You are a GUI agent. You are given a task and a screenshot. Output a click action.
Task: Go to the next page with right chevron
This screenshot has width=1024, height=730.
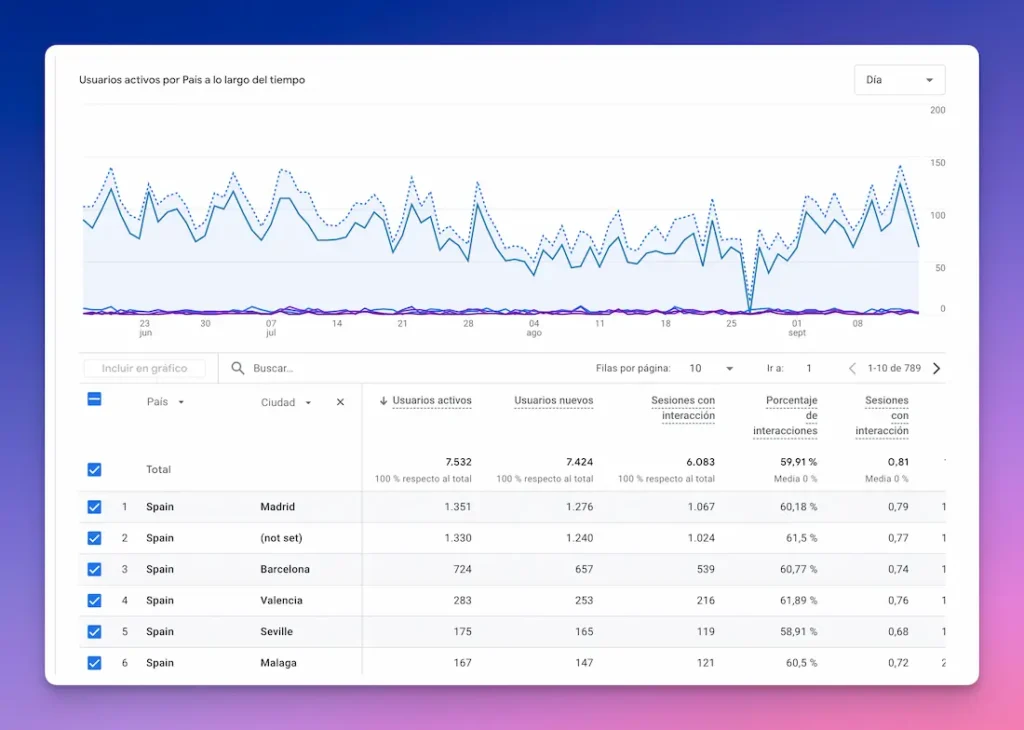[936, 368]
